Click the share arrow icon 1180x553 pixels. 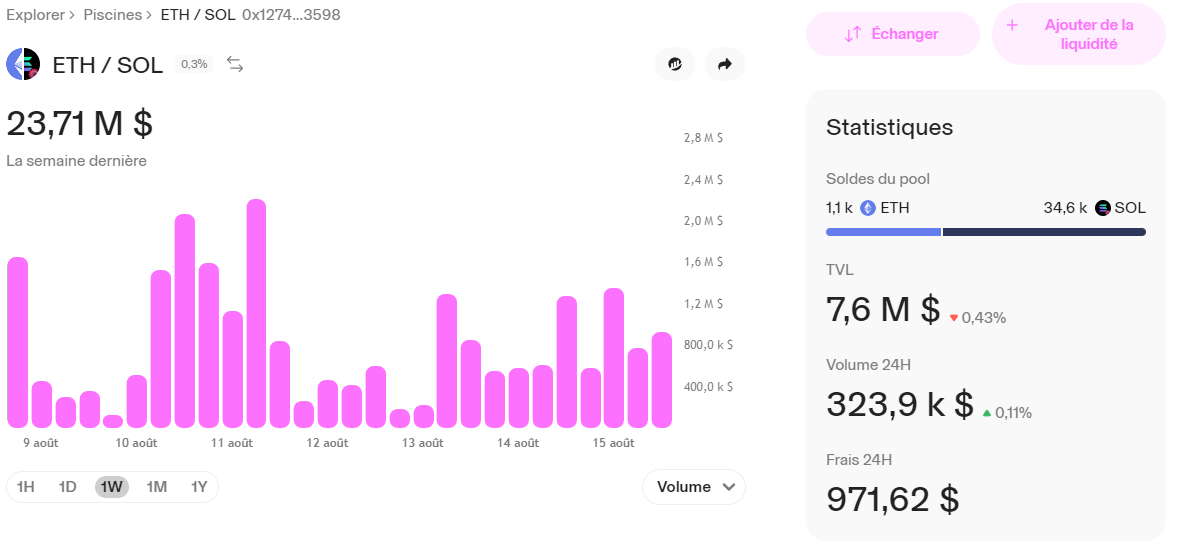coord(725,65)
